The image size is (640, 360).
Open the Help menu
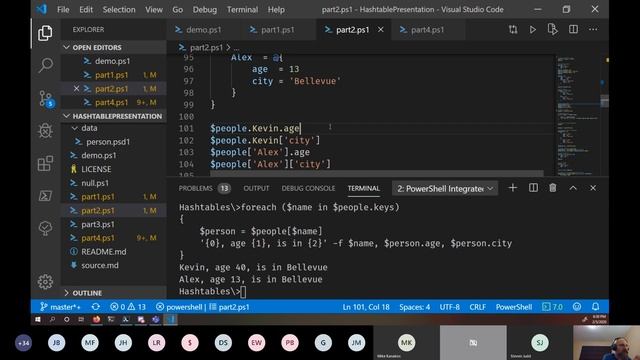point(276,9)
